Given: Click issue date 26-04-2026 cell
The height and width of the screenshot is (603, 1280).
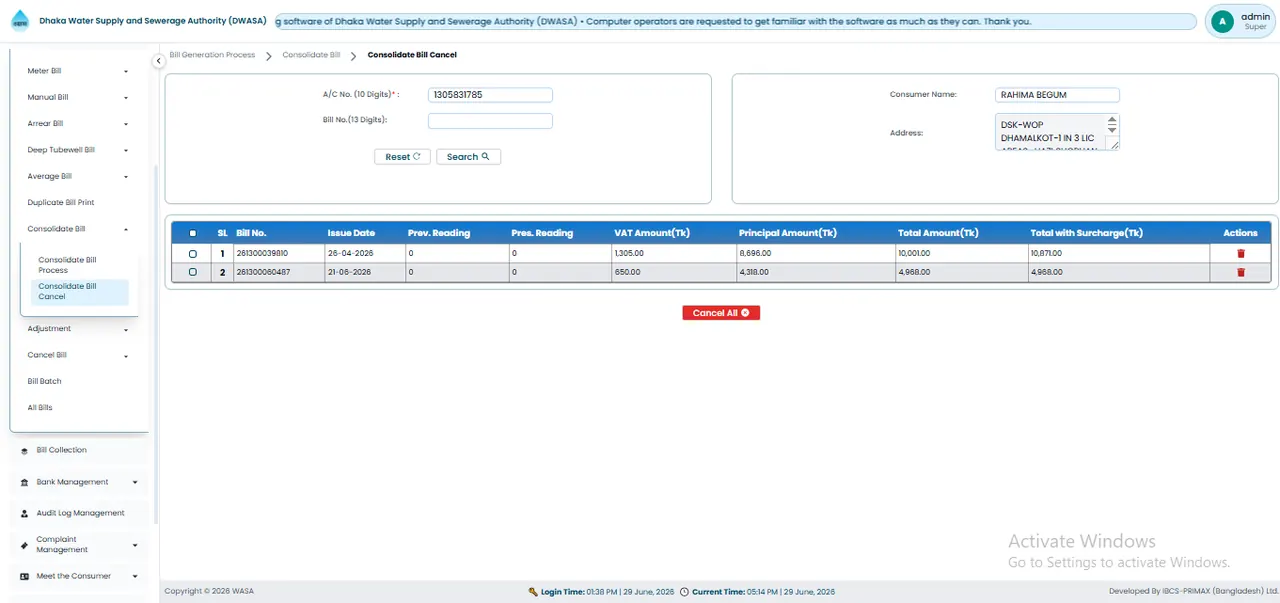Looking at the screenshot, I should coord(364,254).
